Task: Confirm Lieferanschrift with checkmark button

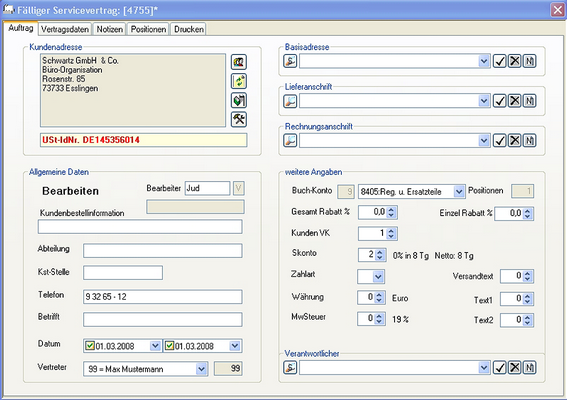Action: (499, 101)
